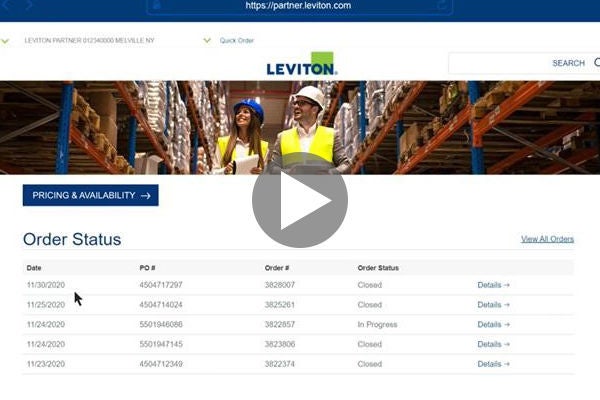Play the video with the center play button

point(300,200)
